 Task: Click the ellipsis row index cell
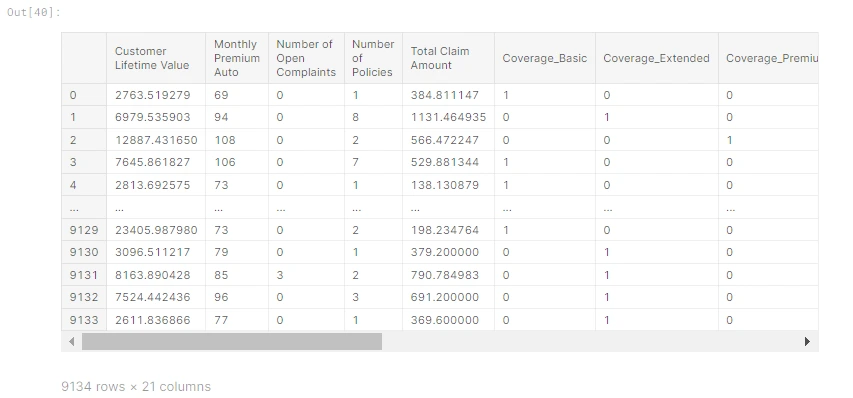(x=73, y=208)
